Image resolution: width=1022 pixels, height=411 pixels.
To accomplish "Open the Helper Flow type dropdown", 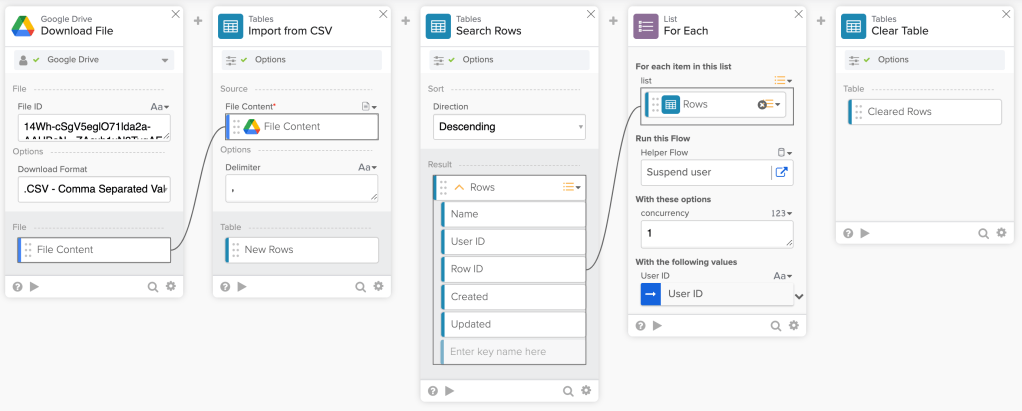I will coord(785,153).
